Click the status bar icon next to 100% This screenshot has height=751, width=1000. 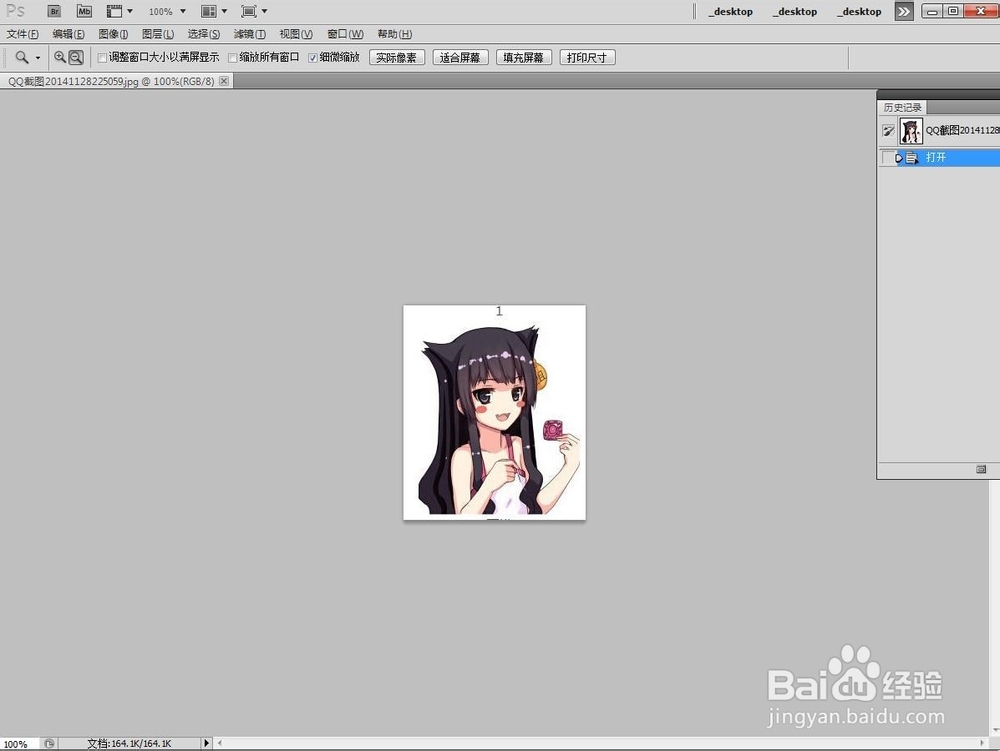(49, 743)
